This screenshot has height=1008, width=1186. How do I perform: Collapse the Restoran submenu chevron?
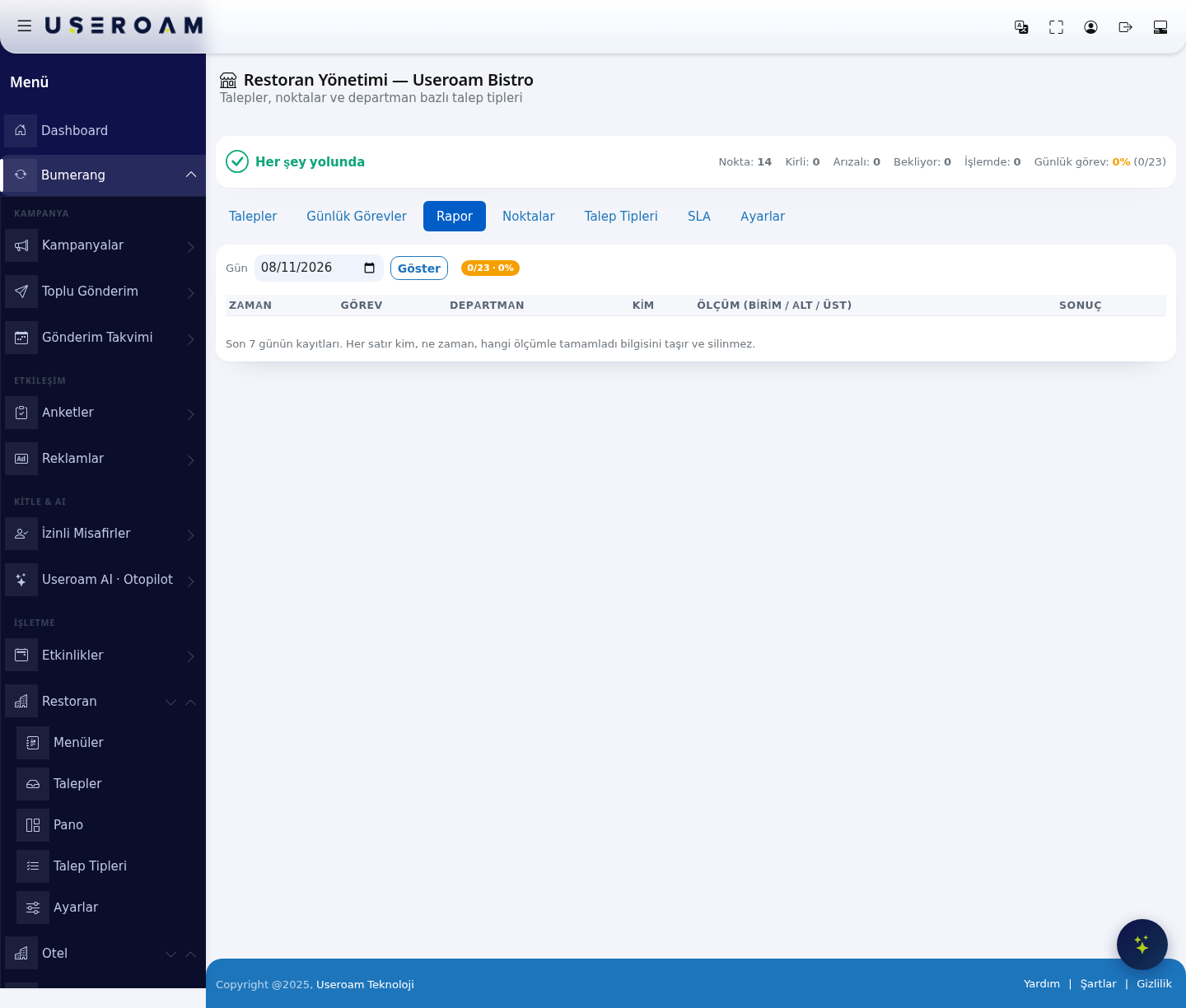point(191,702)
